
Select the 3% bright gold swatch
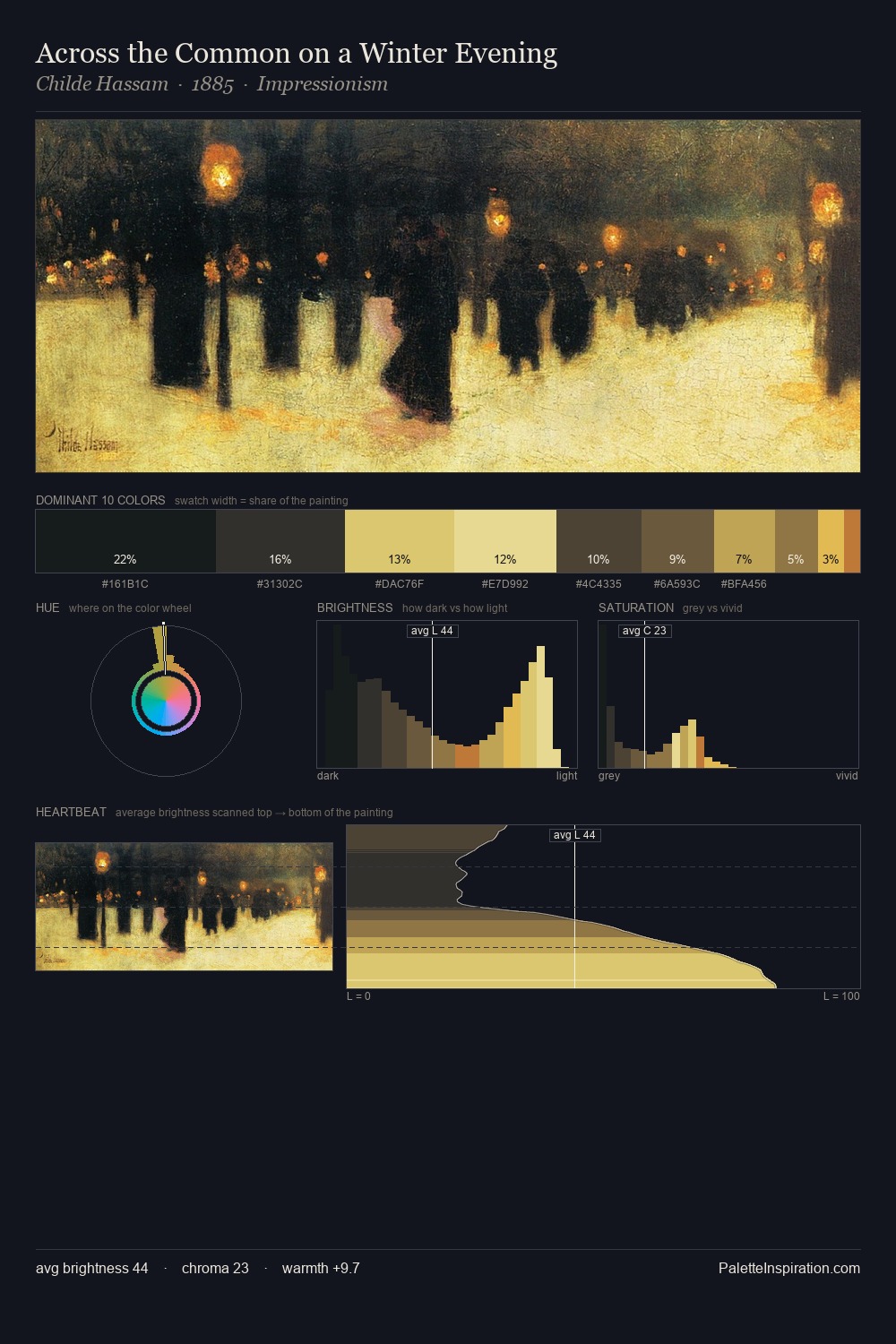pyautogui.click(x=831, y=541)
